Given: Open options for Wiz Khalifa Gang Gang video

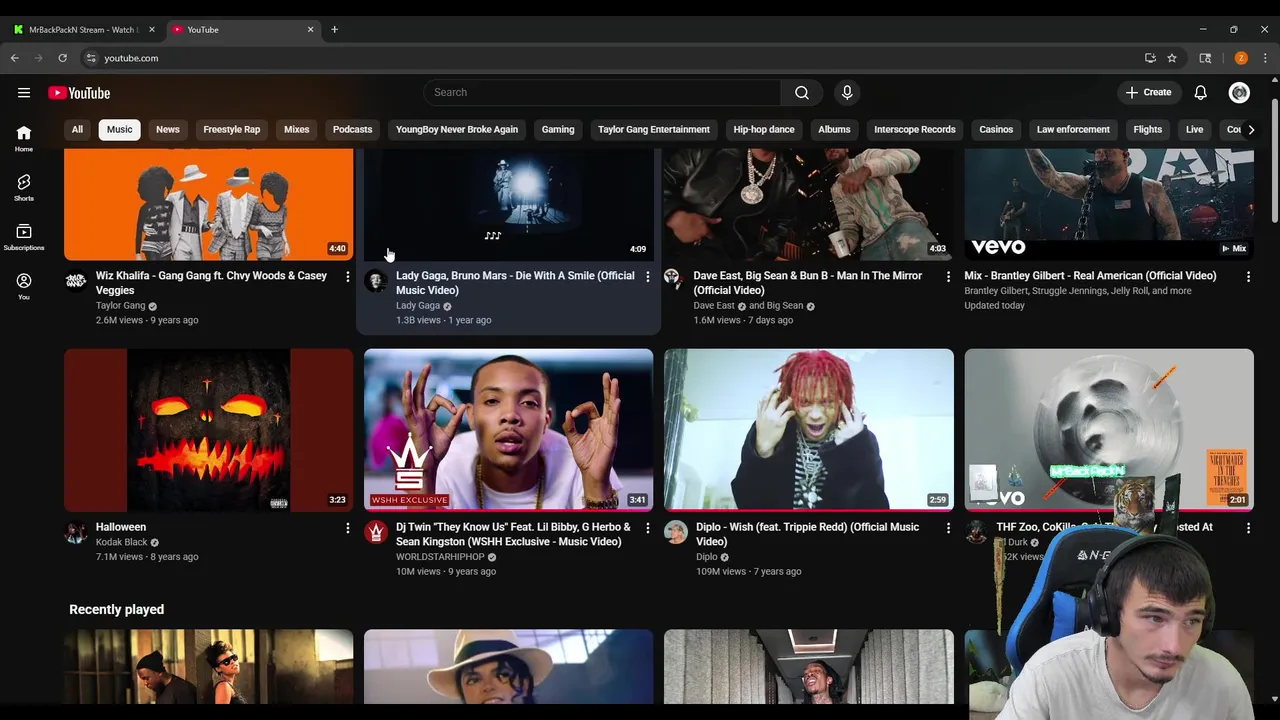Looking at the screenshot, I should tap(348, 276).
